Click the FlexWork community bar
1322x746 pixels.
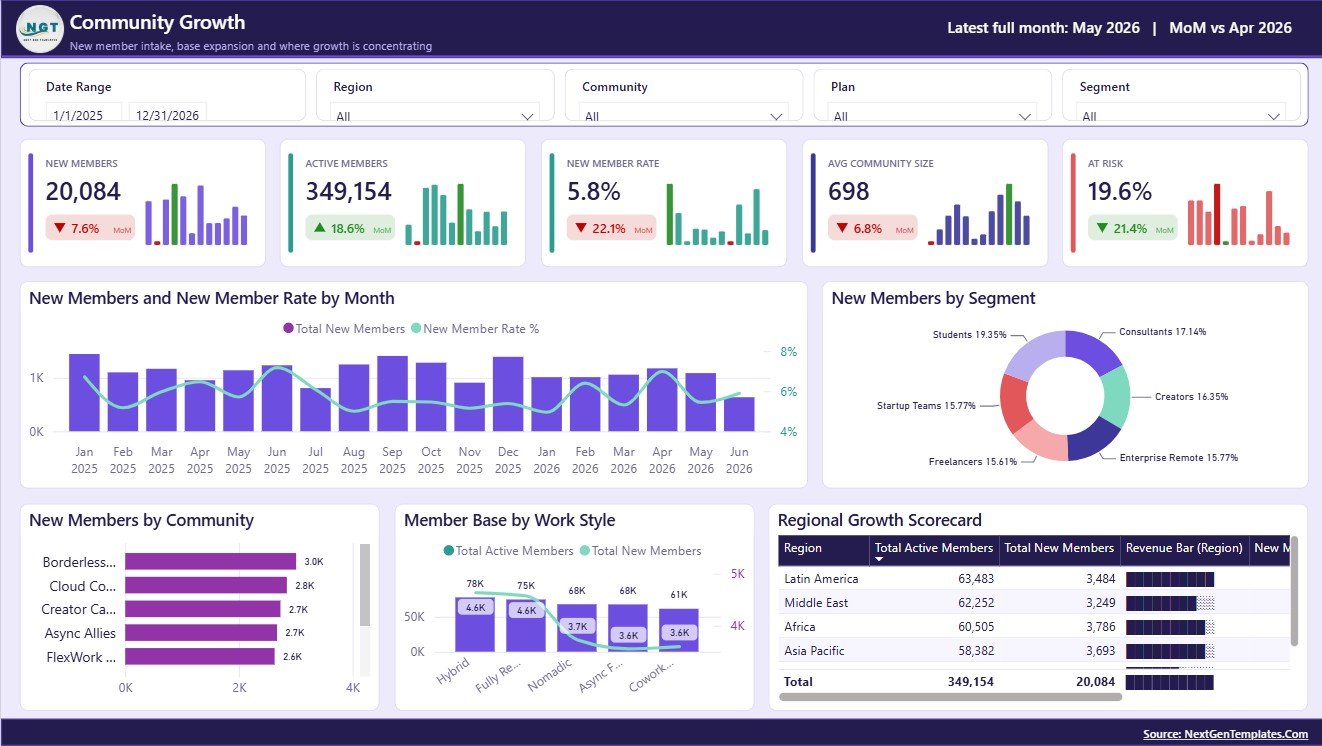(x=200, y=657)
